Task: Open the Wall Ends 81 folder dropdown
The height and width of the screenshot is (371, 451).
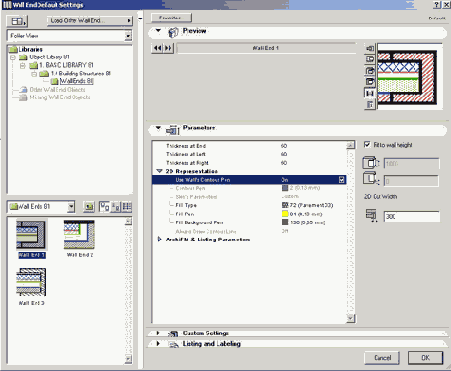Action: [x=71, y=207]
